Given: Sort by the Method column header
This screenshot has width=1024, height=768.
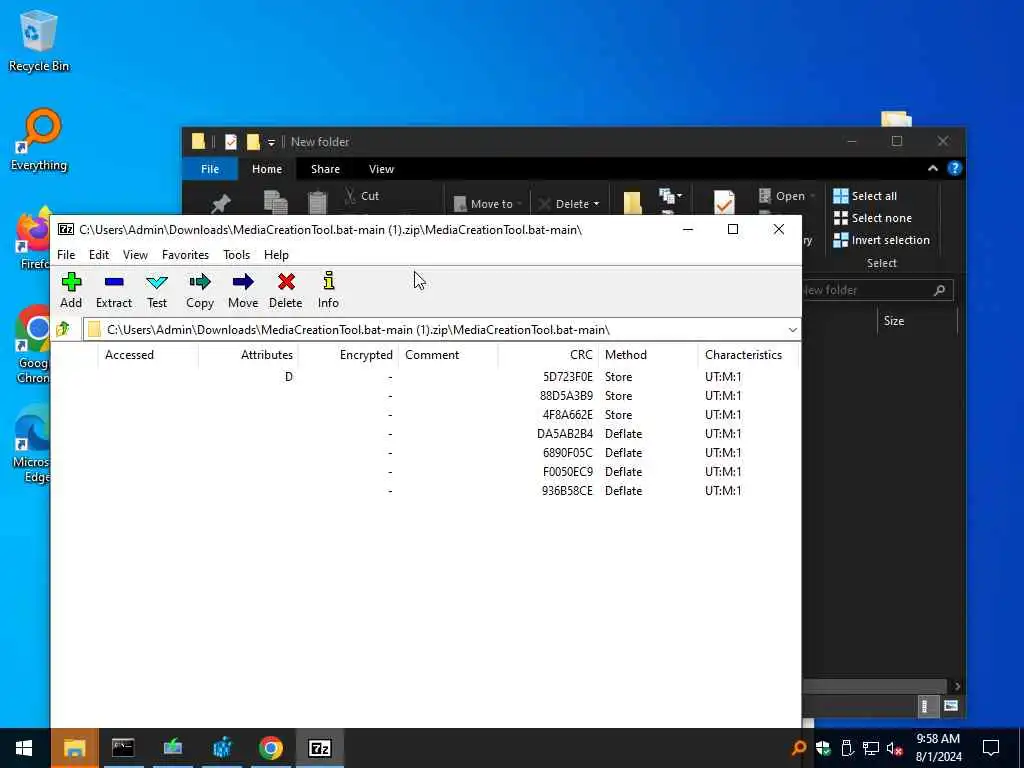Looking at the screenshot, I should (648, 355).
